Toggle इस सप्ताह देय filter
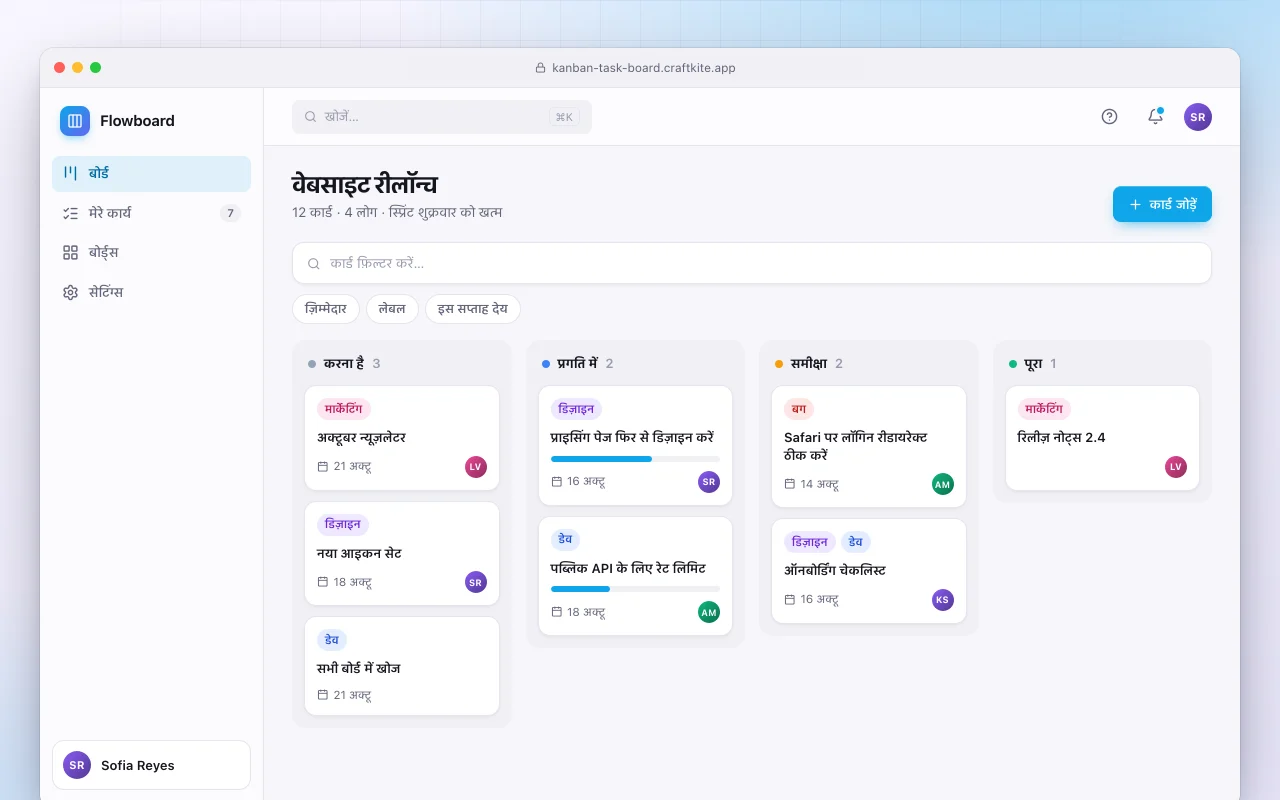1280x800 pixels. [x=473, y=309]
